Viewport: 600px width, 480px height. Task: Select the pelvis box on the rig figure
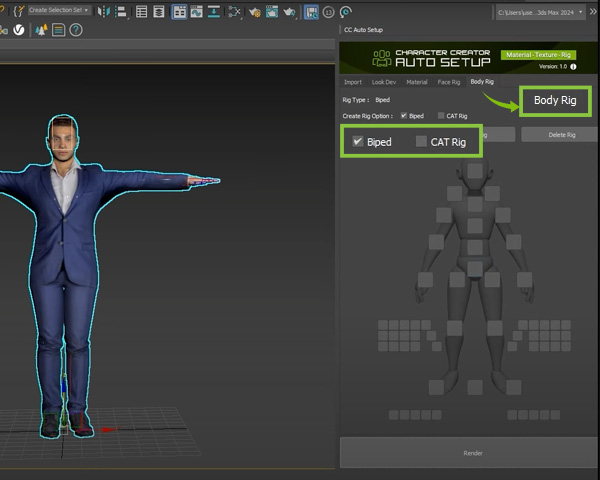[x=474, y=269]
